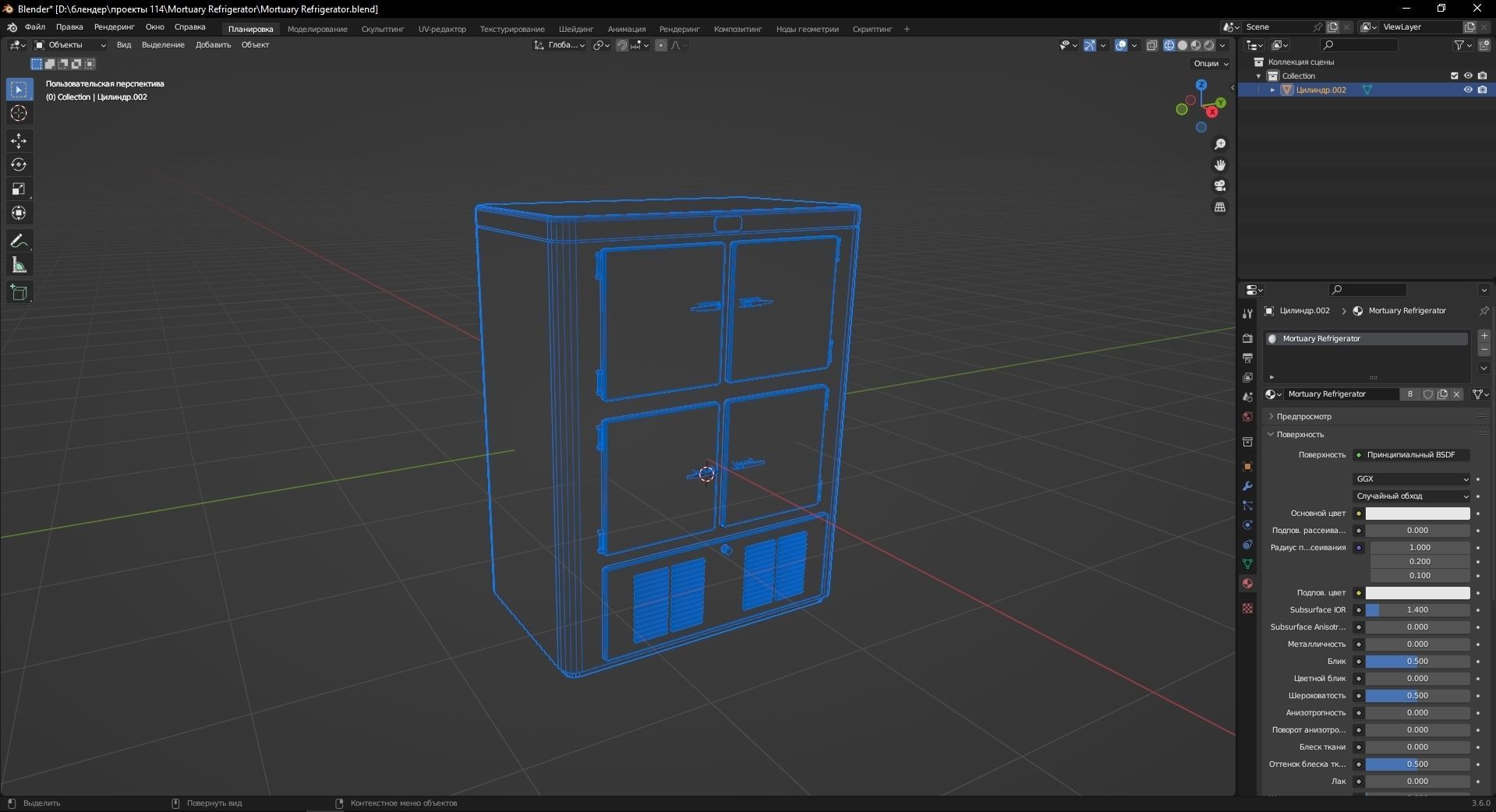Screen dimensions: 1496x812
Task: Open the GGX distribution dropdown
Action: (x=1412, y=479)
